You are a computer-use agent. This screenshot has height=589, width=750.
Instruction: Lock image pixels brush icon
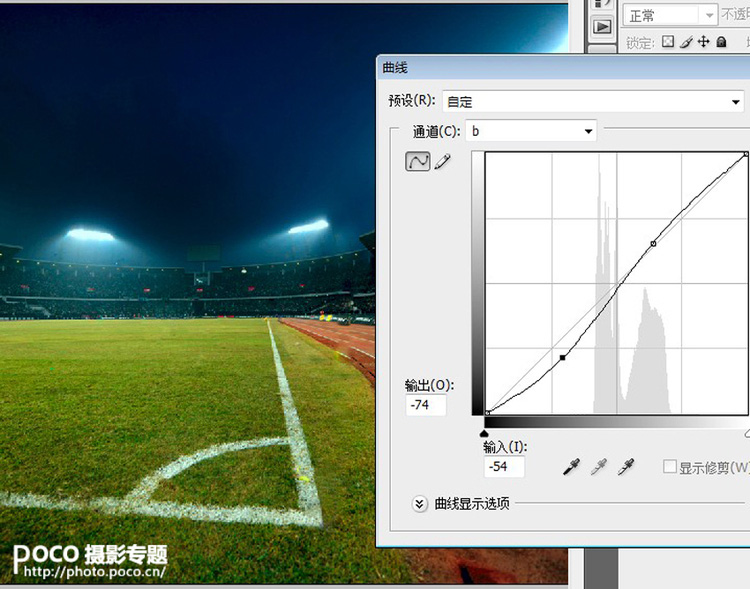686,42
